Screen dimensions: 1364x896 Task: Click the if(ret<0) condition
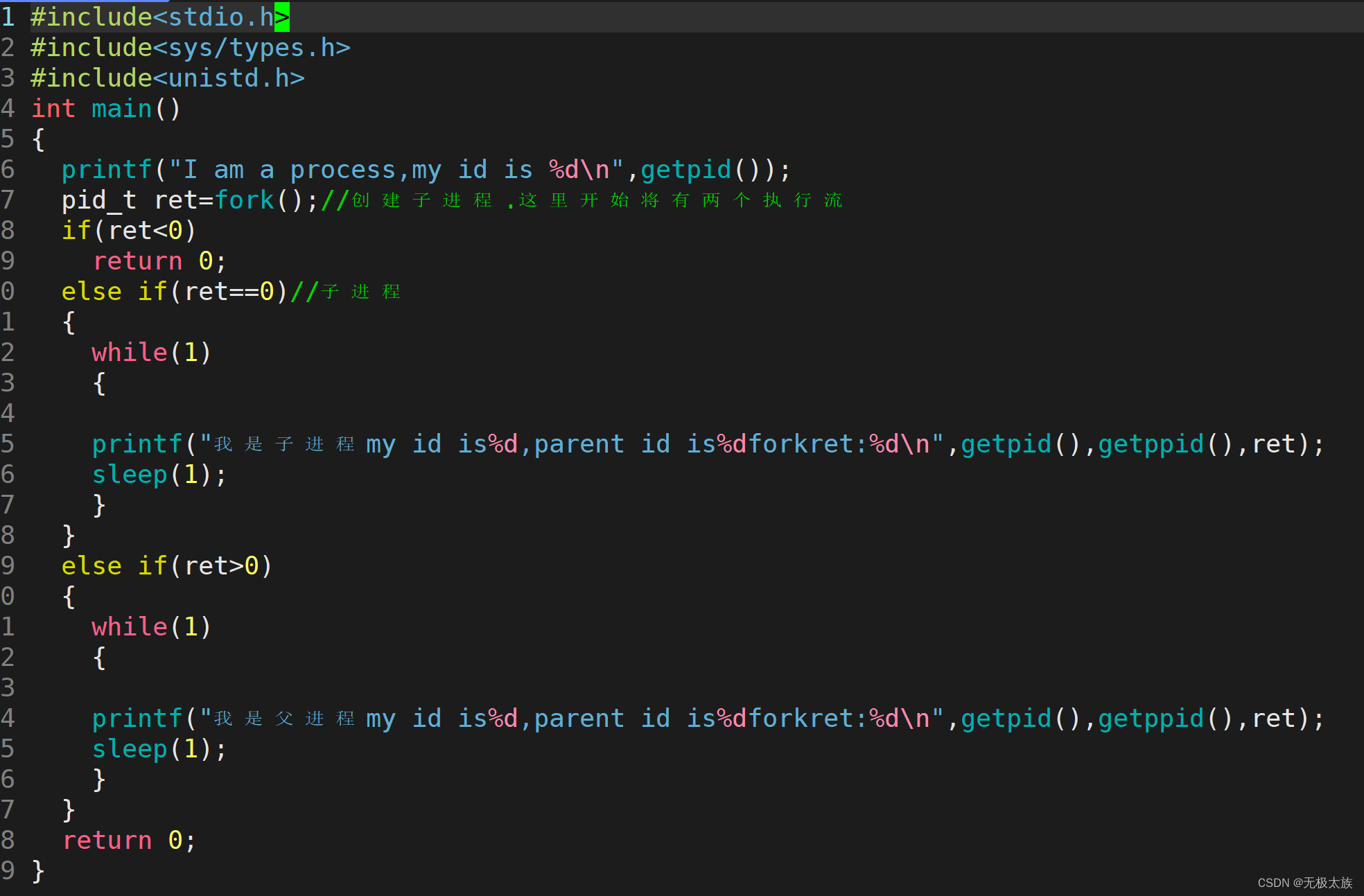point(129,231)
